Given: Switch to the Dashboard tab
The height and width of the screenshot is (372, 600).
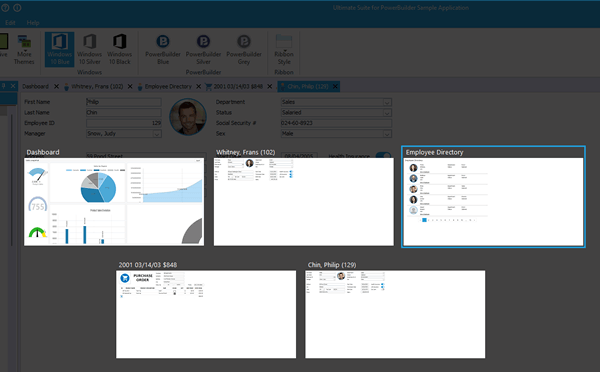Looking at the screenshot, I should pos(35,86).
